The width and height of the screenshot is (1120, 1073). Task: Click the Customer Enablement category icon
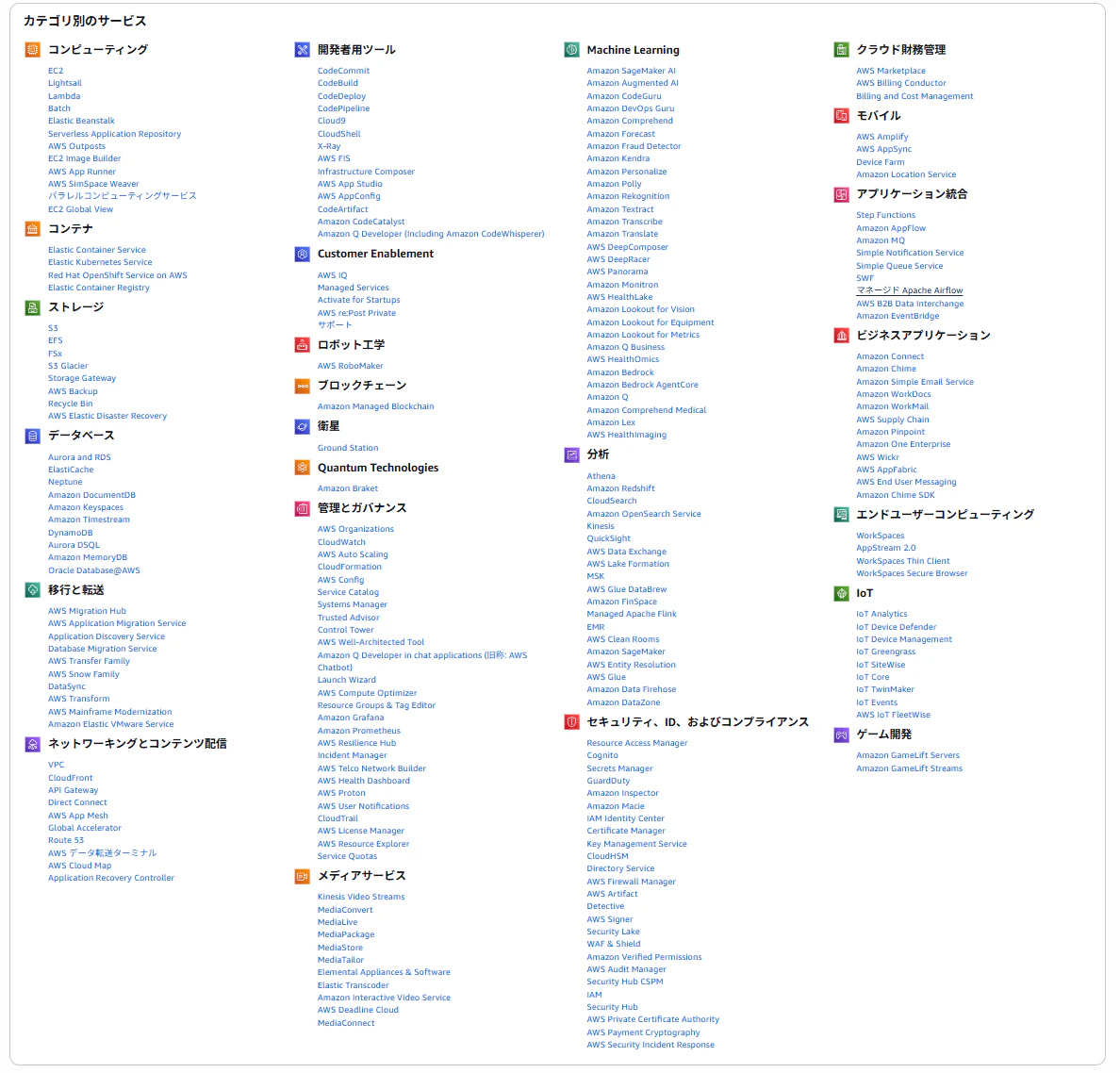(302, 254)
